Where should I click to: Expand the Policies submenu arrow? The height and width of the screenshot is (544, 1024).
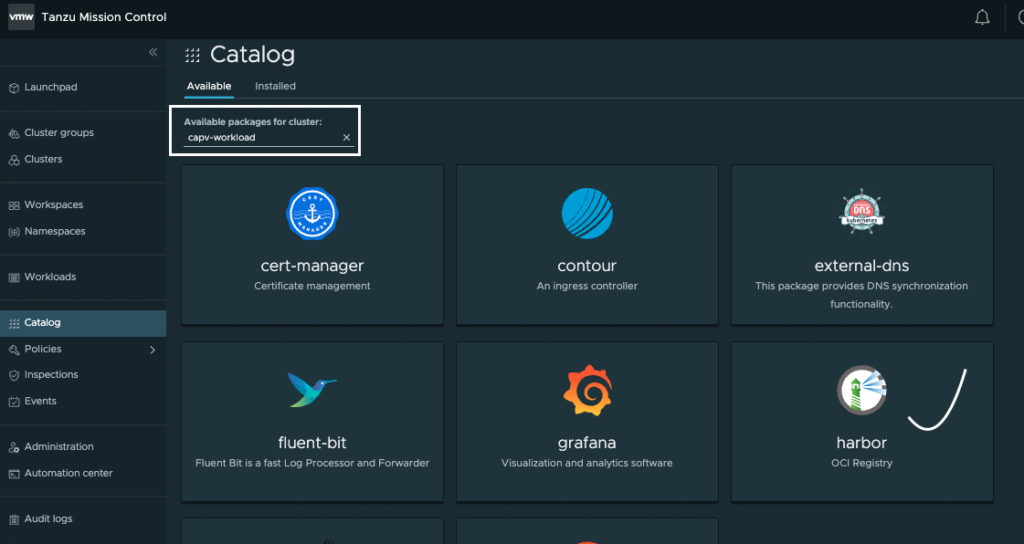coord(152,350)
